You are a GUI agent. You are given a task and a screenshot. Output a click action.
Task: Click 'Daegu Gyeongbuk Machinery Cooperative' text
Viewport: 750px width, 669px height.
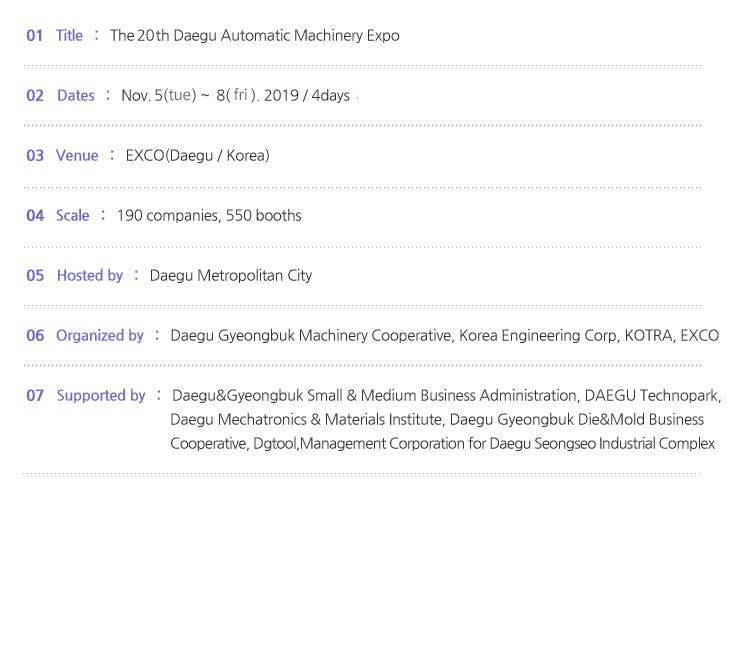[311, 336]
